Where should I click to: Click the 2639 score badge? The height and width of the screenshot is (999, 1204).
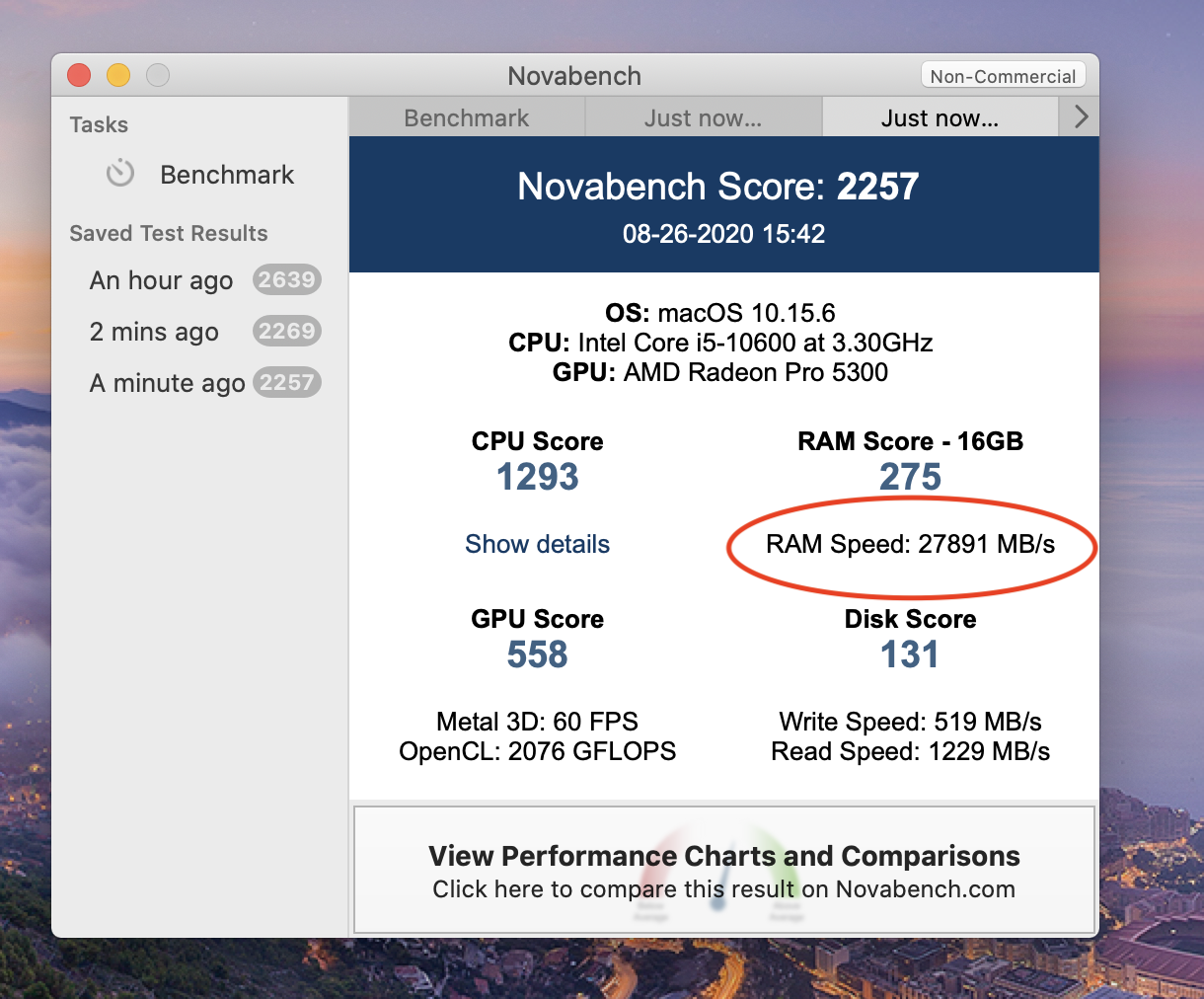(x=286, y=280)
